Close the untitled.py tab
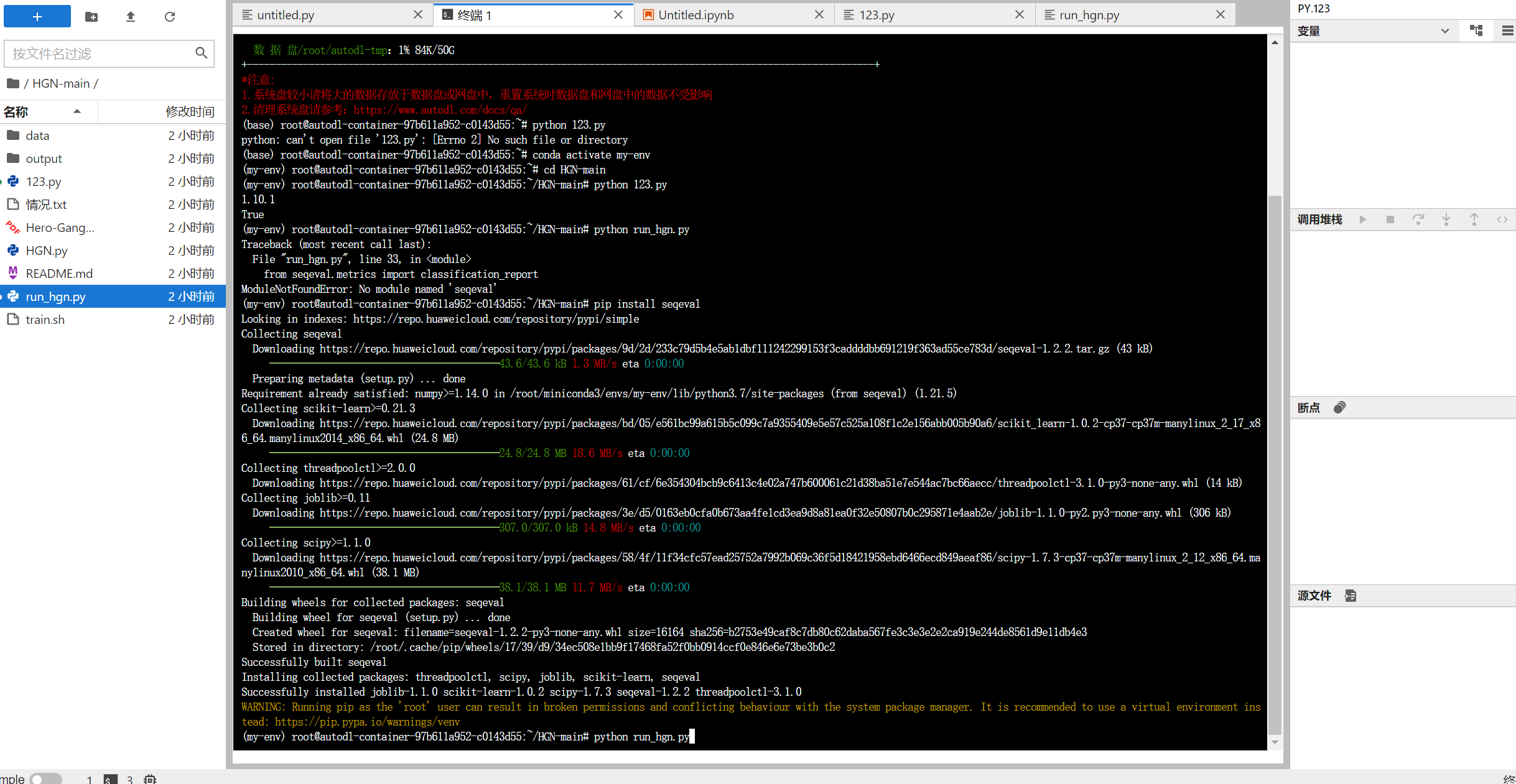1516x784 pixels. (418, 15)
